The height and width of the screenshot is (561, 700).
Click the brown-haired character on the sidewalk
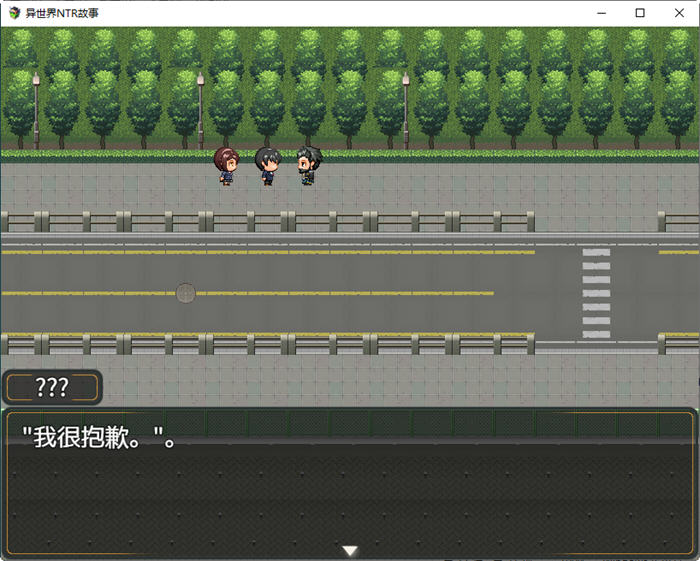coord(226,166)
